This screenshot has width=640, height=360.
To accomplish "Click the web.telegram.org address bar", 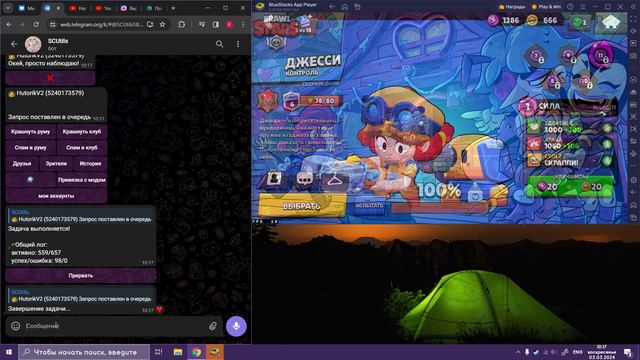I will 101,24.
